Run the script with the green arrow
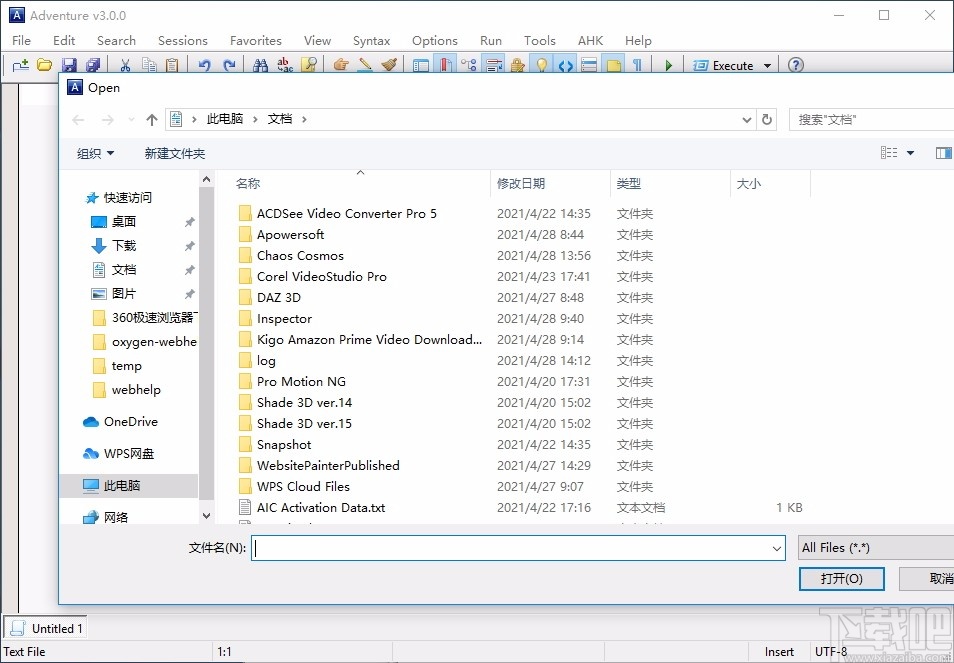This screenshot has width=954, height=663. [666, 64]
